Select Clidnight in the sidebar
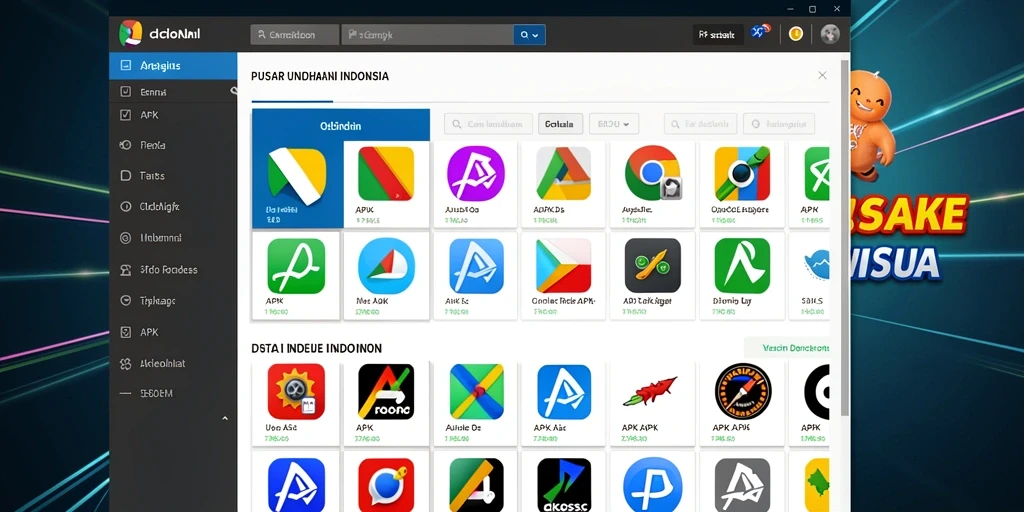 click(x=173, y=206)
